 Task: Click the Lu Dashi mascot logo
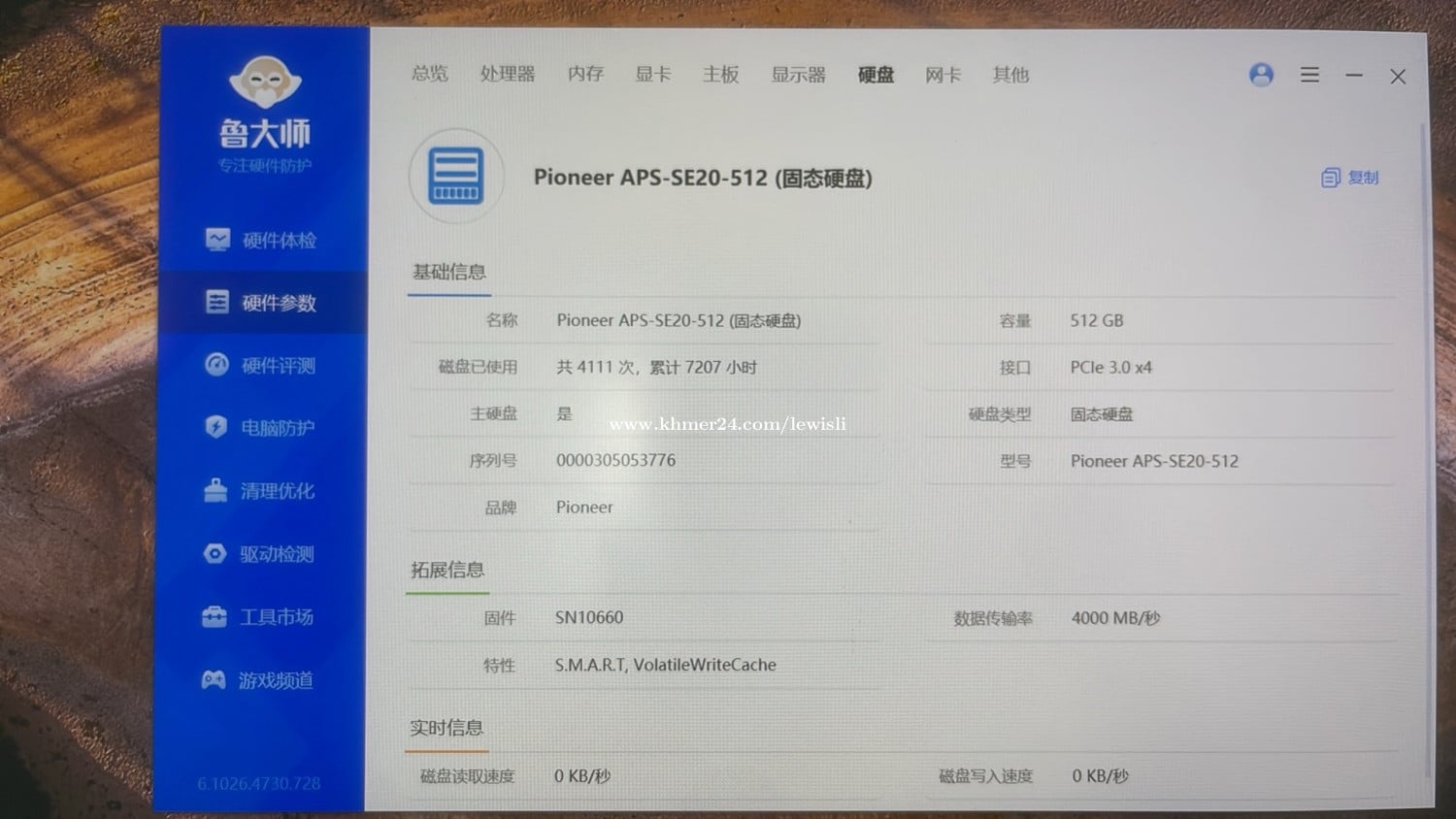(x=265, y=82)
